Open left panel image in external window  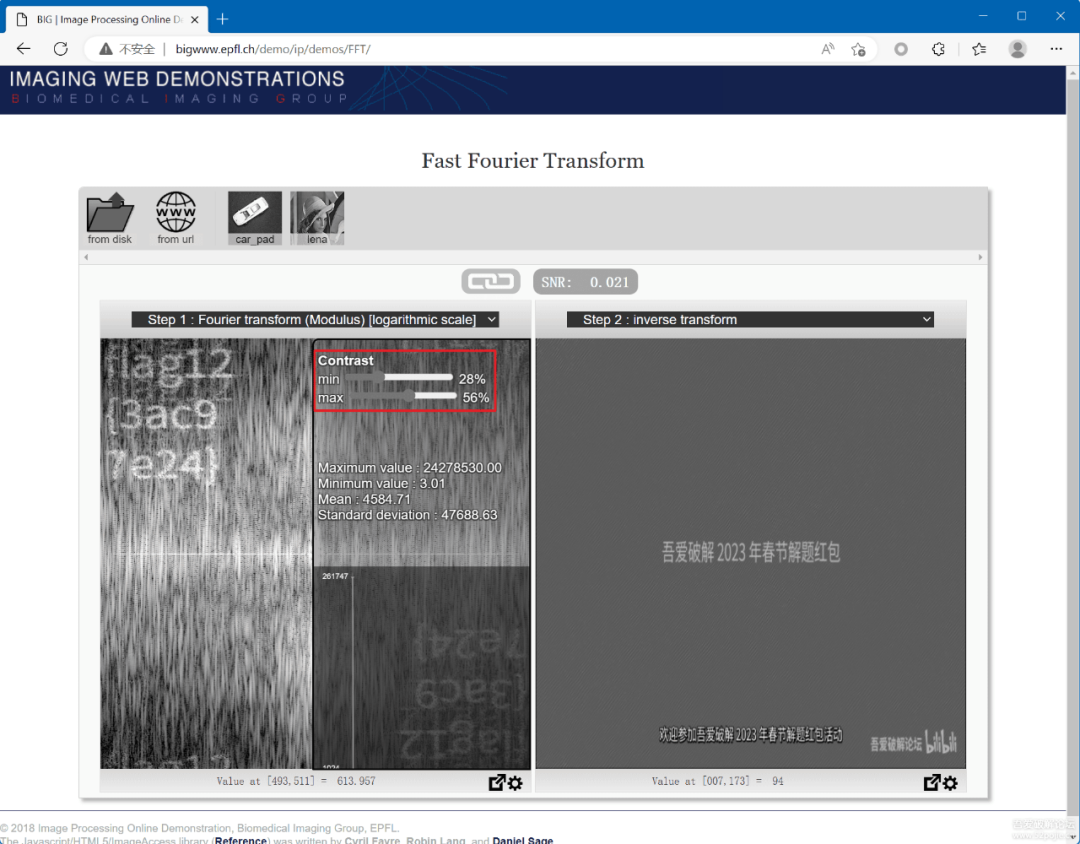pos(497,783)
